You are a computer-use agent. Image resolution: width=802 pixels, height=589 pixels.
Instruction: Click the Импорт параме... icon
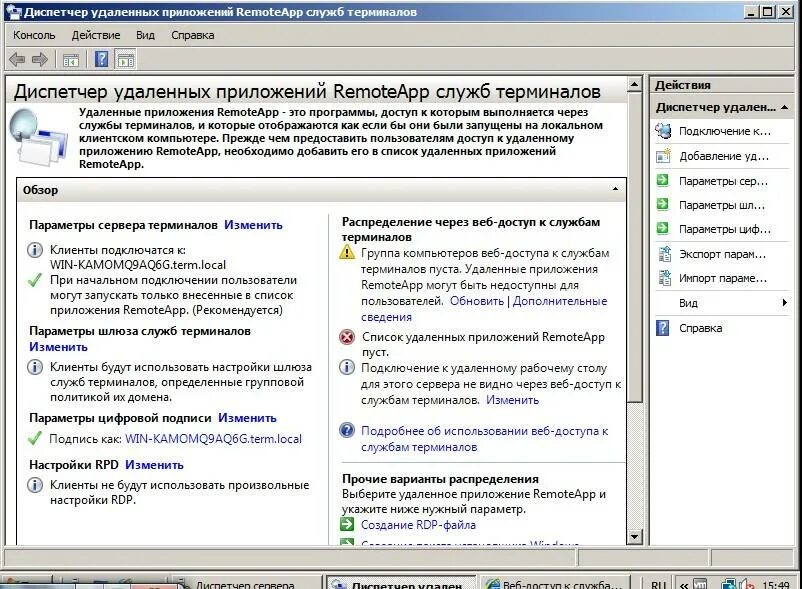tap(664, 278)
